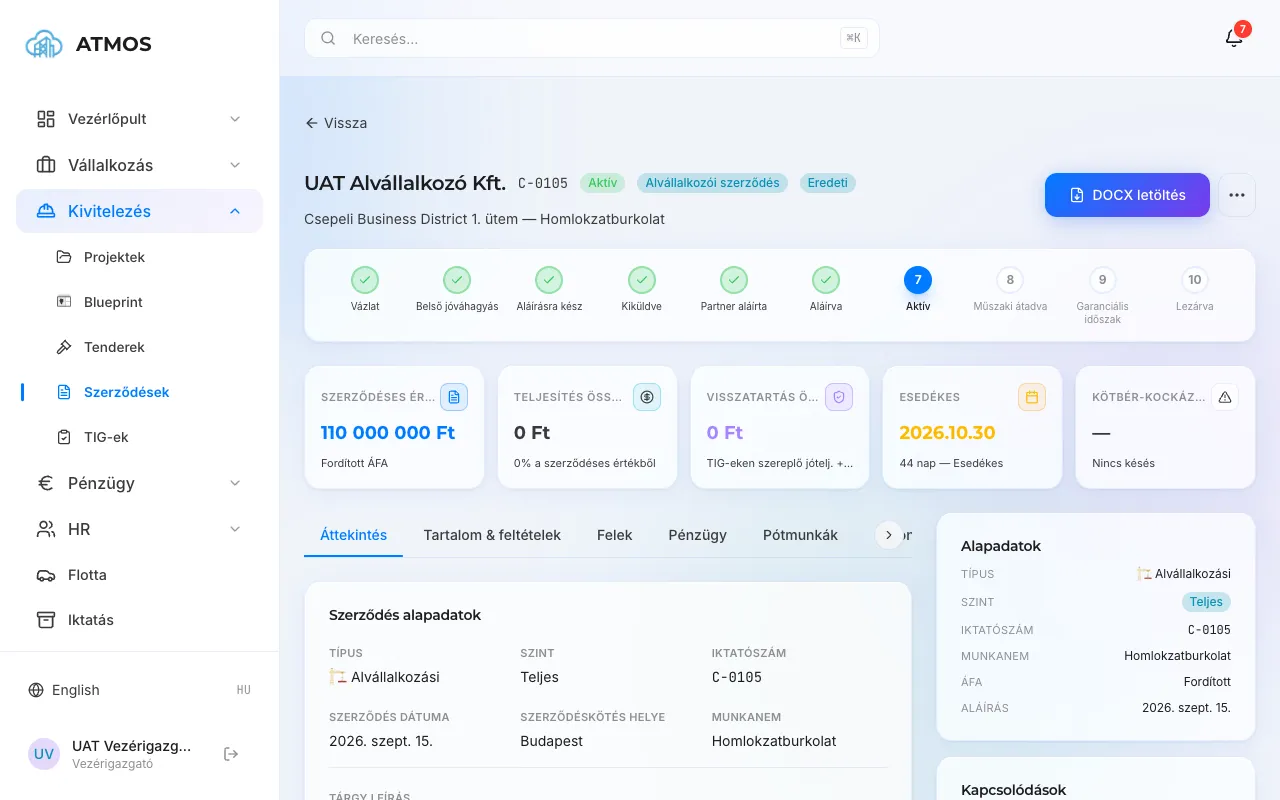1280x800 pixels.
Task: Open Flotta from the sidebar
Action: (x=139, y=575)
